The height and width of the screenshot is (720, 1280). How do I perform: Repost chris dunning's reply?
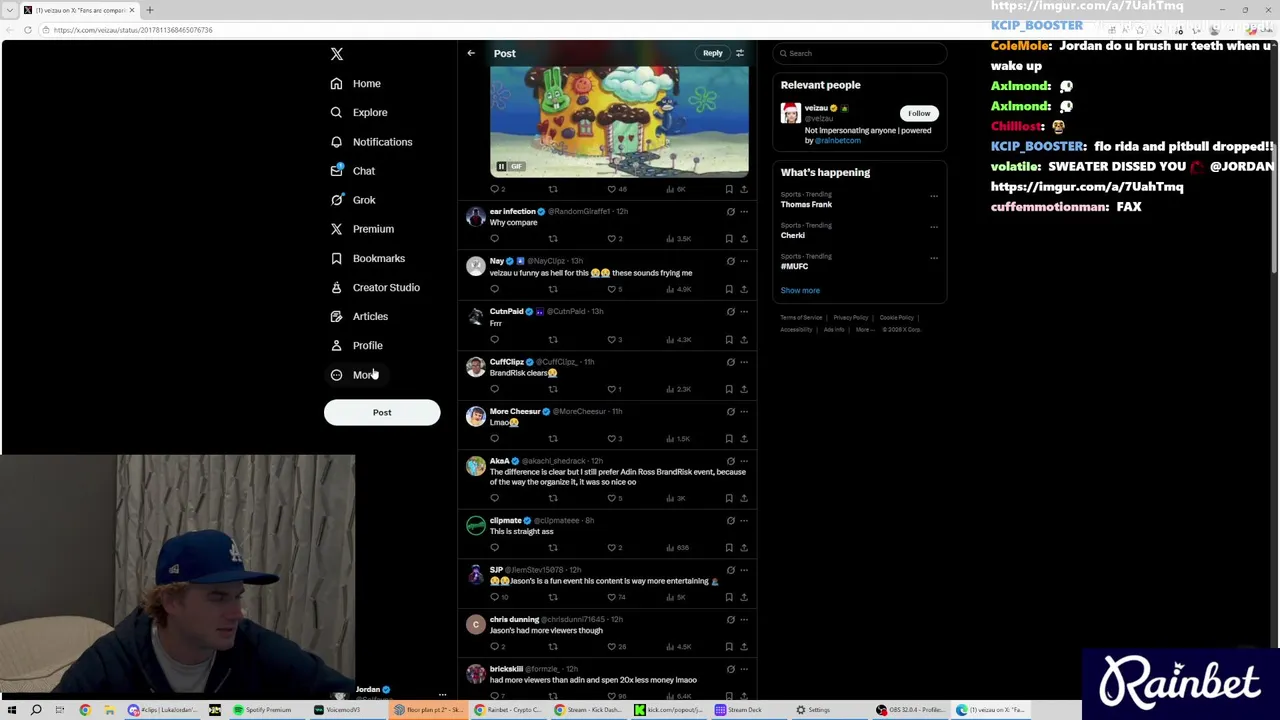tap(553, 647)
